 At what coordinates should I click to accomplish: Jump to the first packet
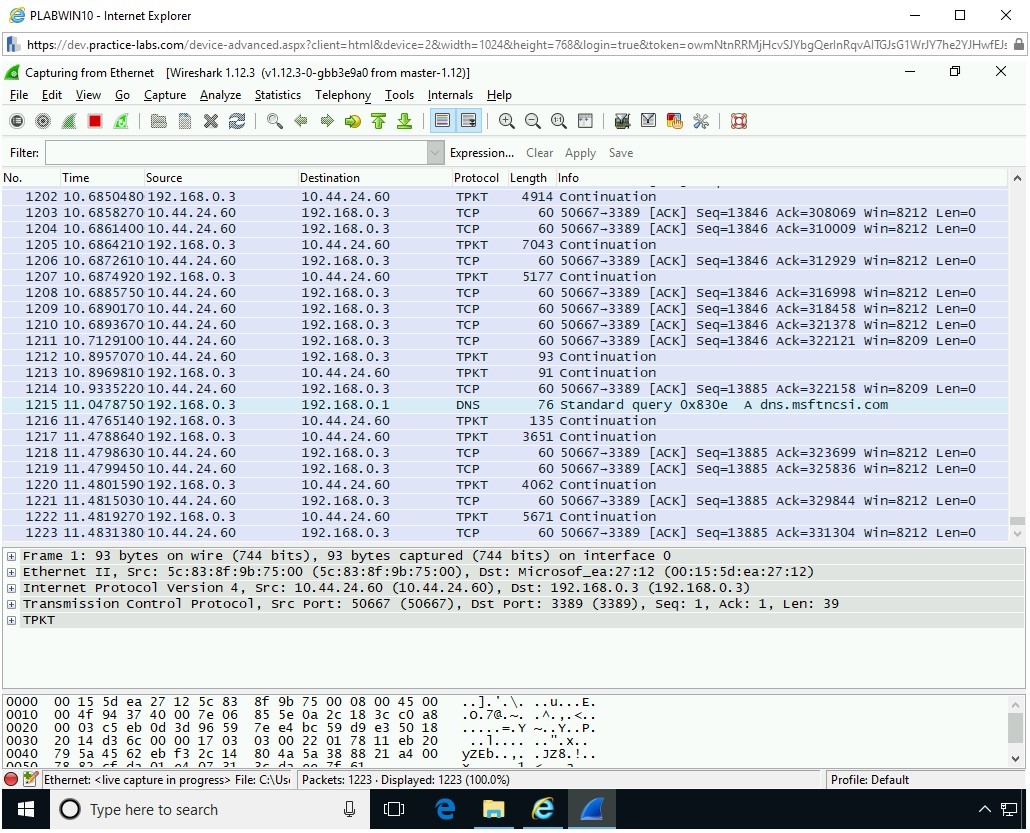(378, 121)
